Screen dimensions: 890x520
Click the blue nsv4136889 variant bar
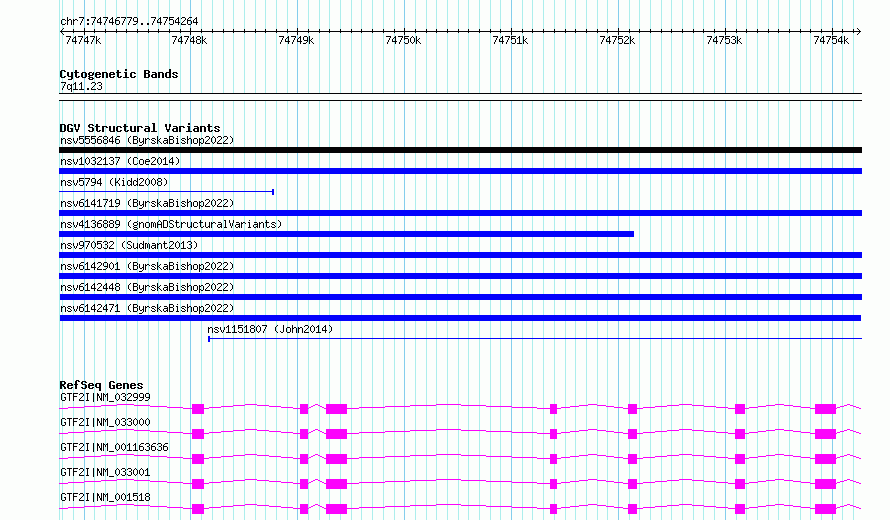[346, 234]
